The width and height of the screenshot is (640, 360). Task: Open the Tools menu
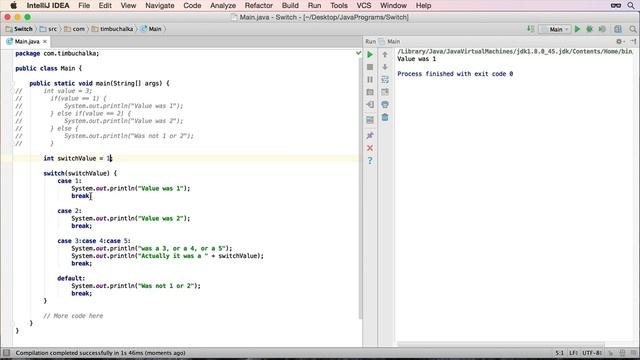pos(339,6)
